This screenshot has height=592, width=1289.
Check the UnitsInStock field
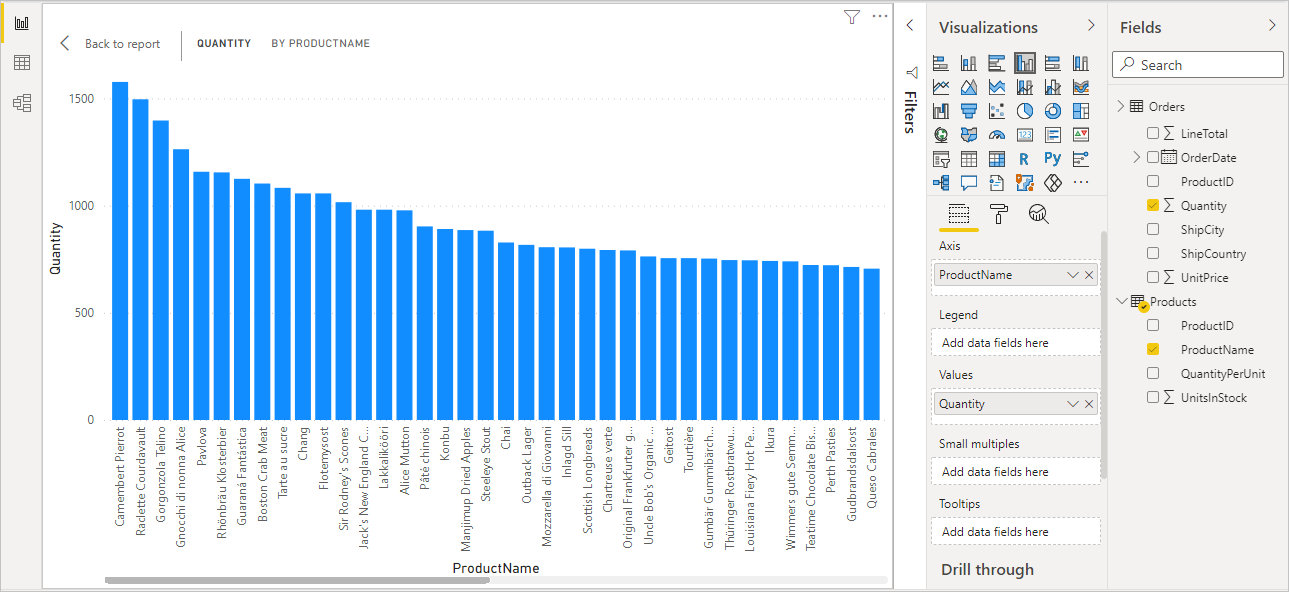coord(1152,396)
